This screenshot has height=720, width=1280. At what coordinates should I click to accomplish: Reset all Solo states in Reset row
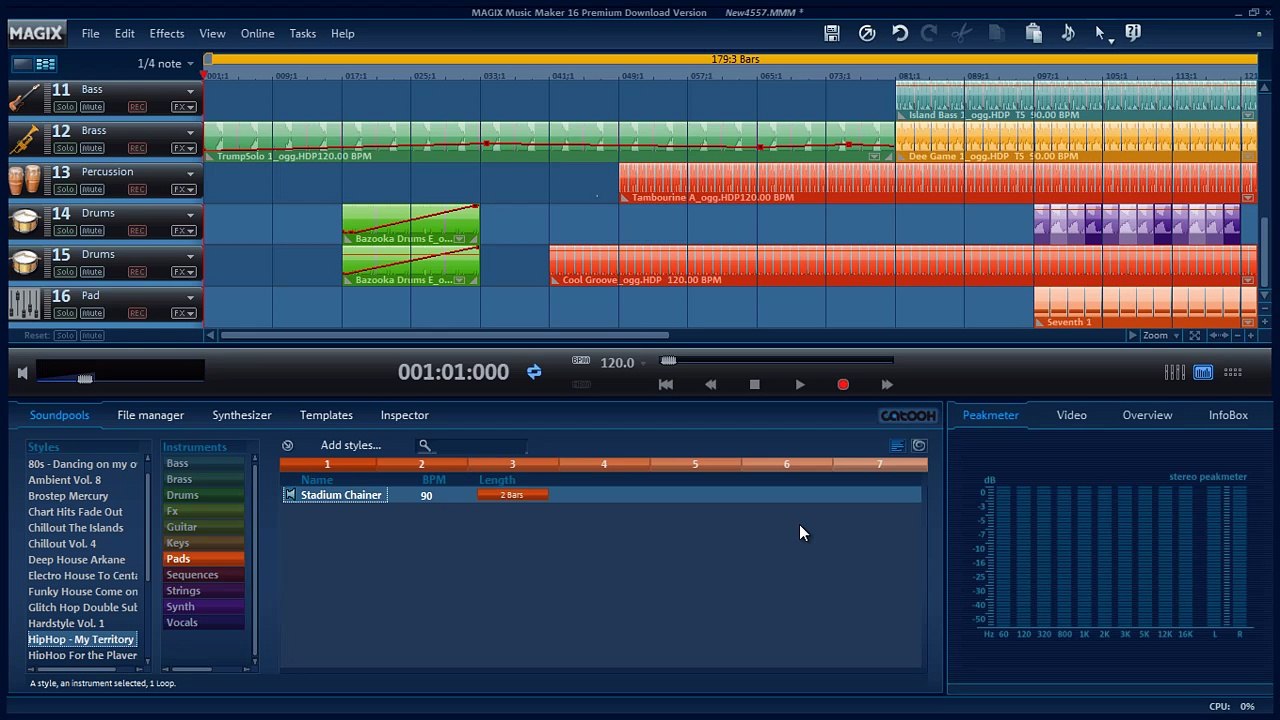pyautogui.click(x=65, y=336)
